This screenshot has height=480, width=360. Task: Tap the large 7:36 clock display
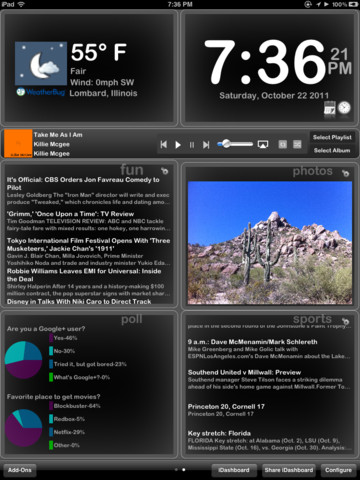pyautogui.click(x=265, y=62)
